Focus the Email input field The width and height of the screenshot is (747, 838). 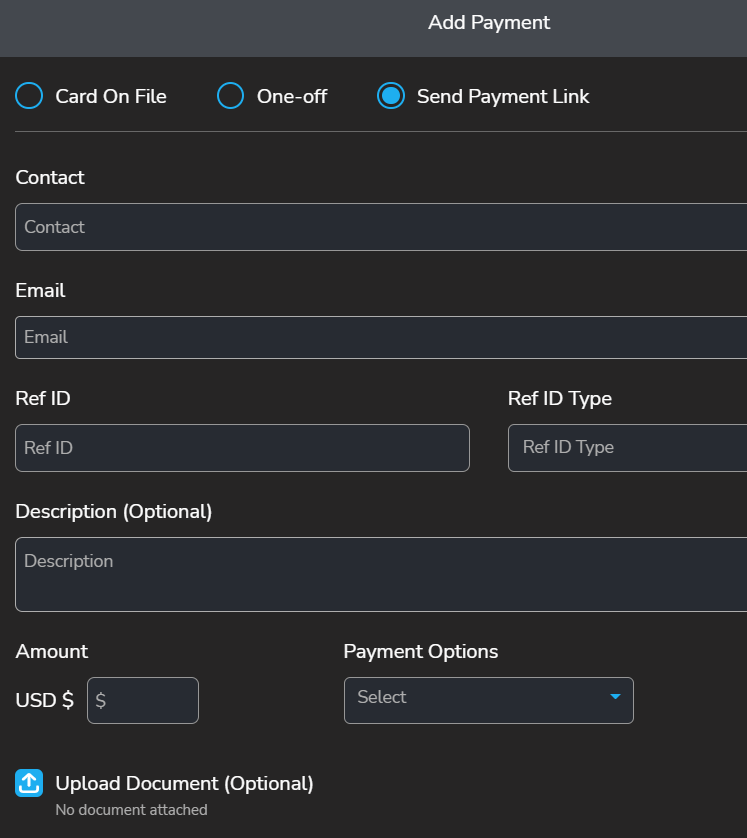[x=380, y=337]
